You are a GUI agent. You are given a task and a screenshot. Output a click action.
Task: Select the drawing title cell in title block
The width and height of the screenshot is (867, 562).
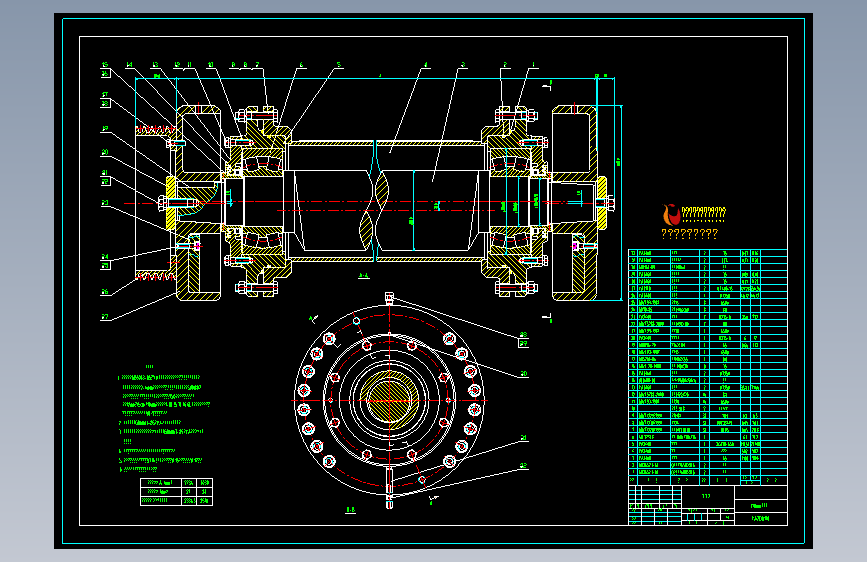(708, 496)
